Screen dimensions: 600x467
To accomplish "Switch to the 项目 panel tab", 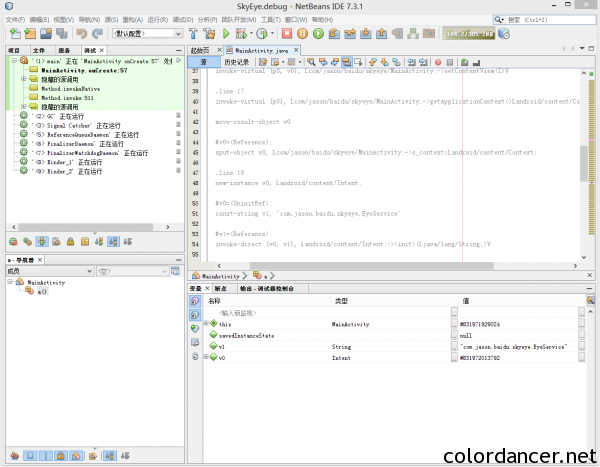I will pos(14,51).
